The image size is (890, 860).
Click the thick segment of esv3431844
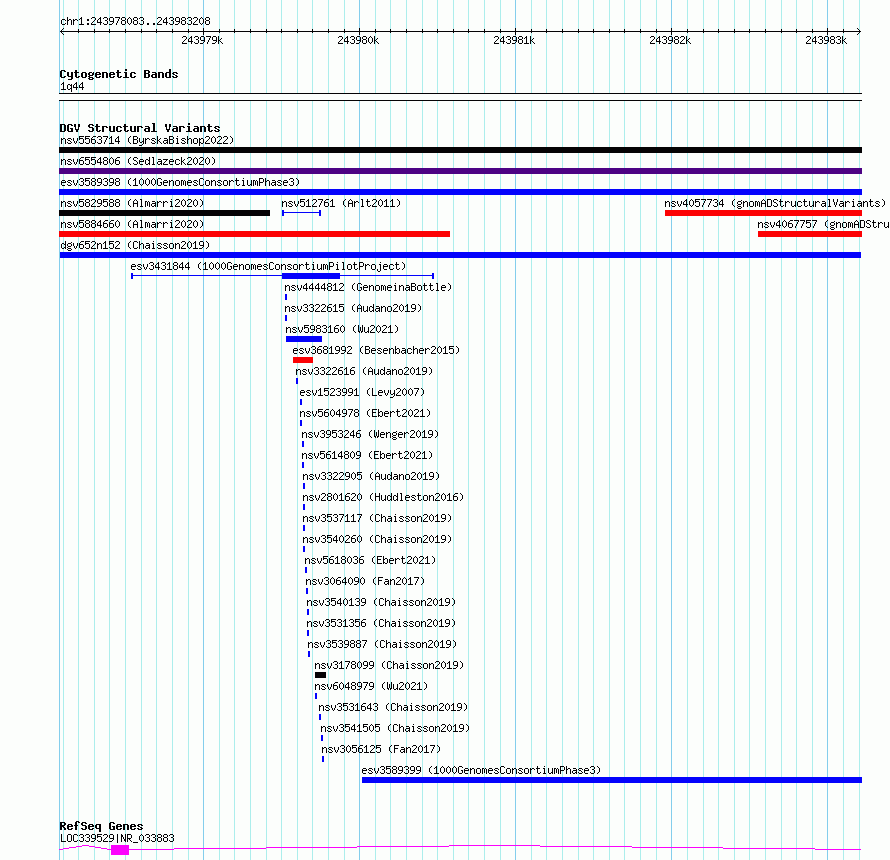point(310,276)
